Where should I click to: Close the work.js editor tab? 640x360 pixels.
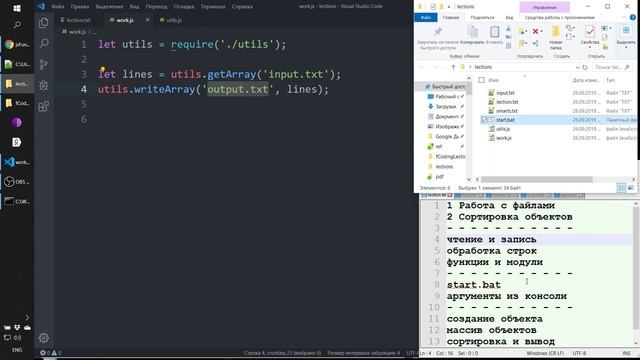tap(147, 20)
